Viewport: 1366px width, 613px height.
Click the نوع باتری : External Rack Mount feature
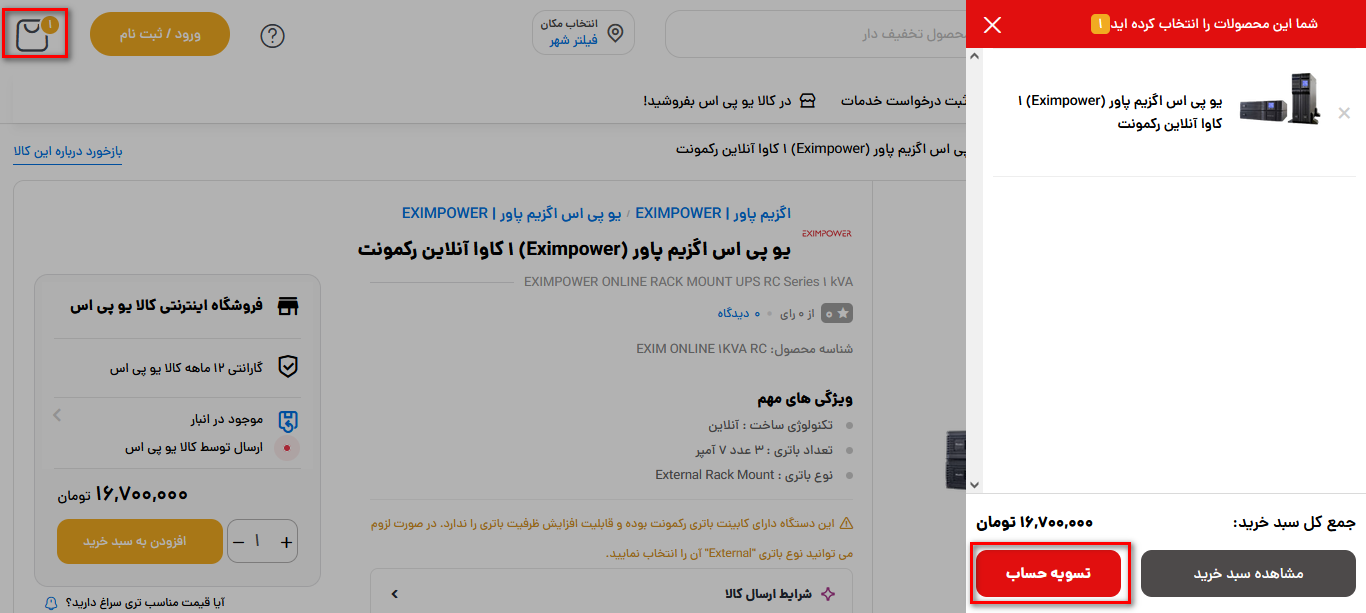tap(745, 475)
